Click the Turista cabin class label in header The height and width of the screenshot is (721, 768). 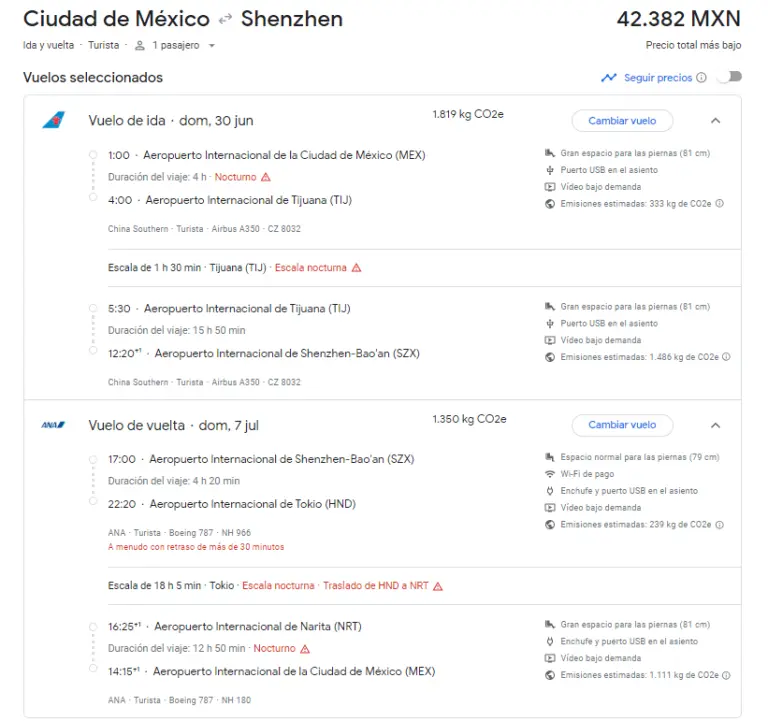tap(103, 45)
